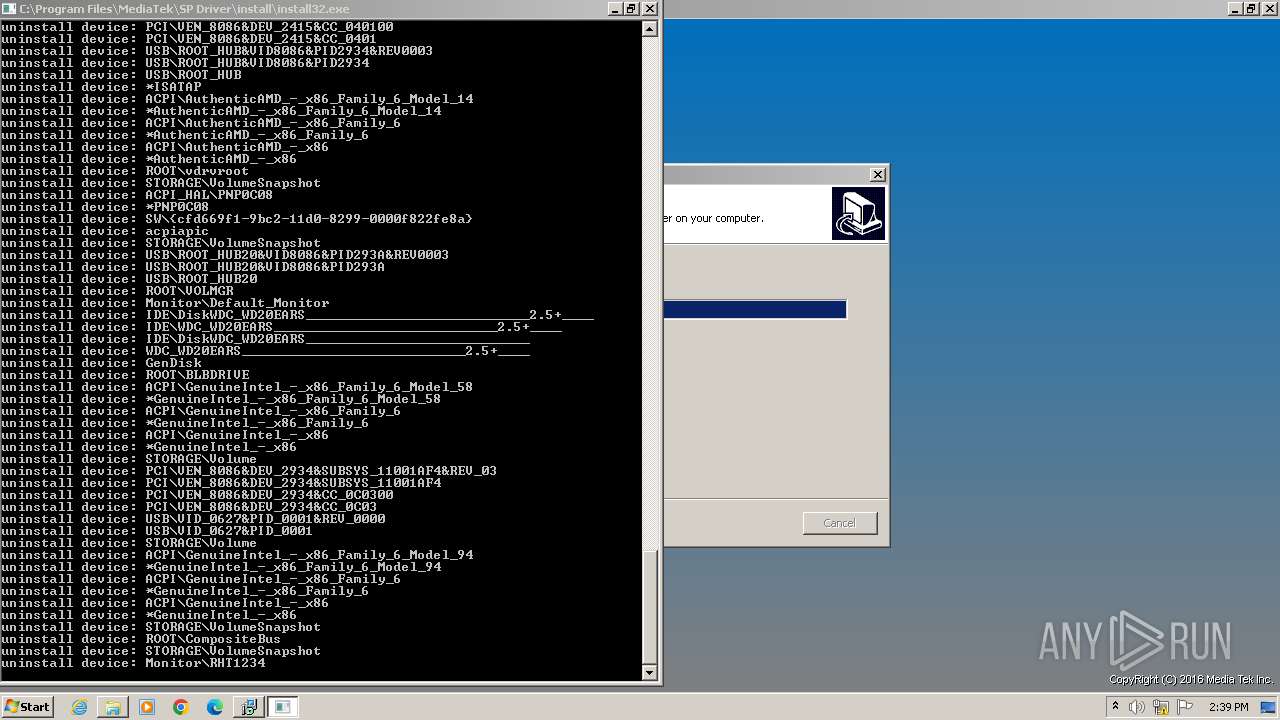This screenshot has height=720, width=1280.
Task: Click the line 'ACPI\GenuineIntel_-_x86_Family_6_Model_58'
Action: click(237, 387)
